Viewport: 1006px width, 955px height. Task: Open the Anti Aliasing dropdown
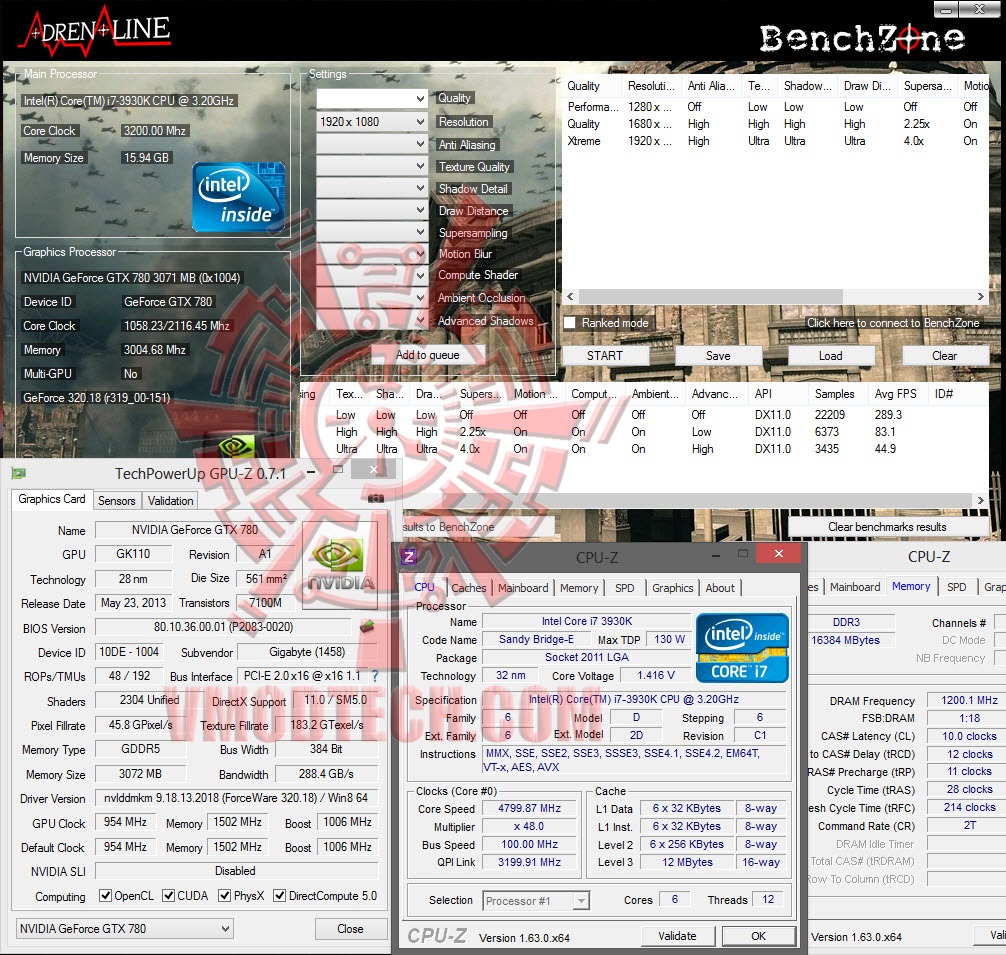click(372, 144)
